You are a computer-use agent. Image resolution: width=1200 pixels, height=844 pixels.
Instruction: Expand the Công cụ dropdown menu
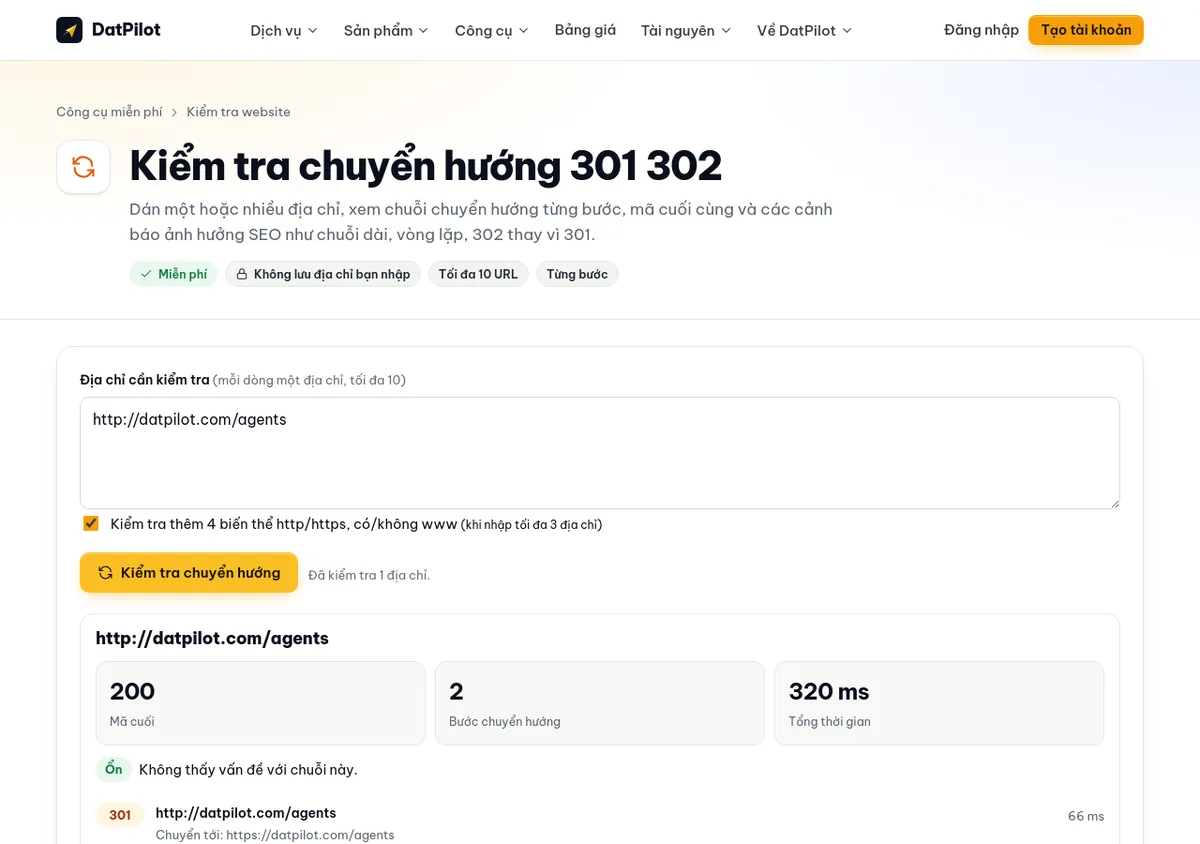pyautogui.click(x=492, y=30)
